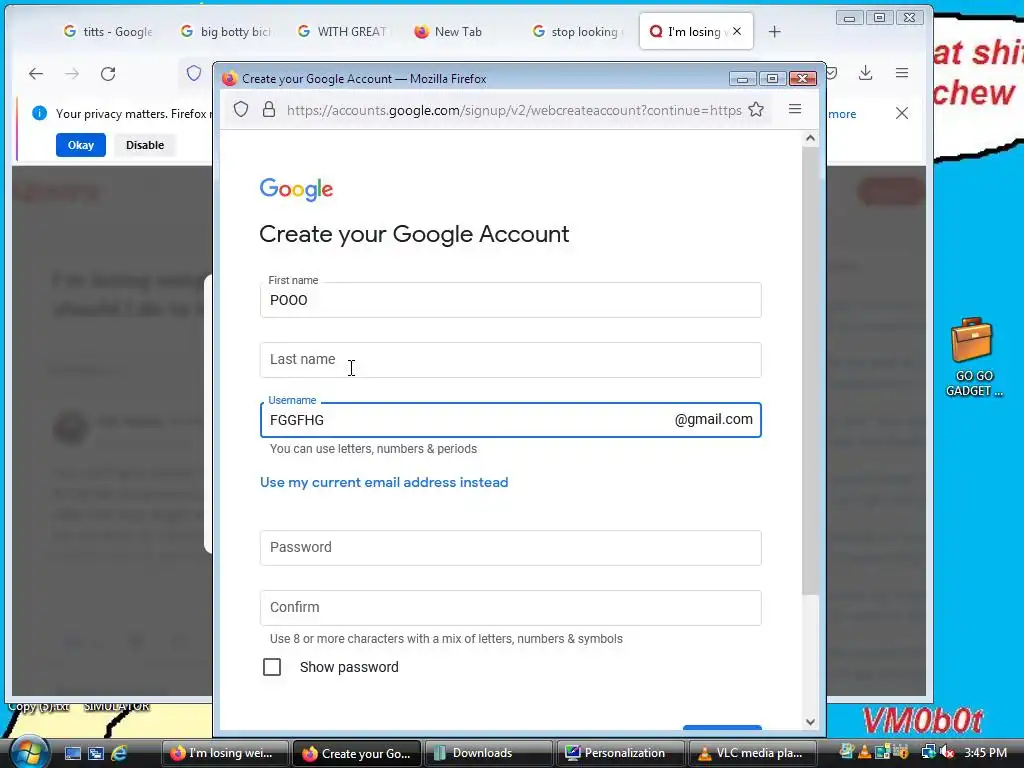Viewport: 1024px width, 768px height.
Task: Click the Google logo on signup page
Action: pos(296,189)
